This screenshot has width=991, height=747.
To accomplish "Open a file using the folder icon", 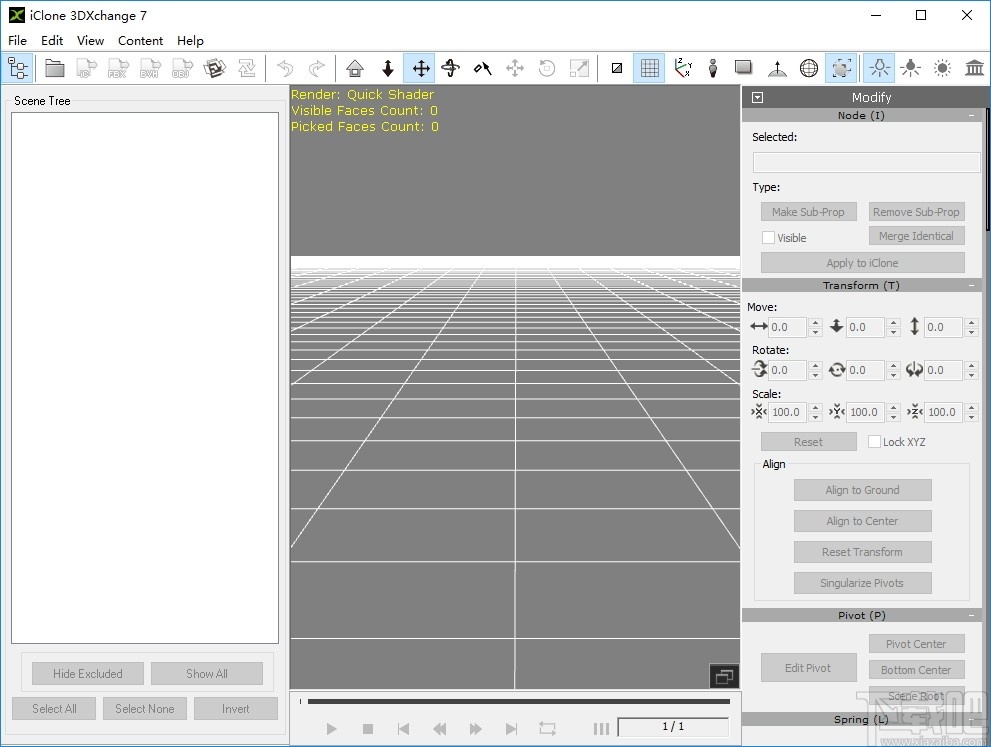I will pyautogui.click(x=55, y=68).
